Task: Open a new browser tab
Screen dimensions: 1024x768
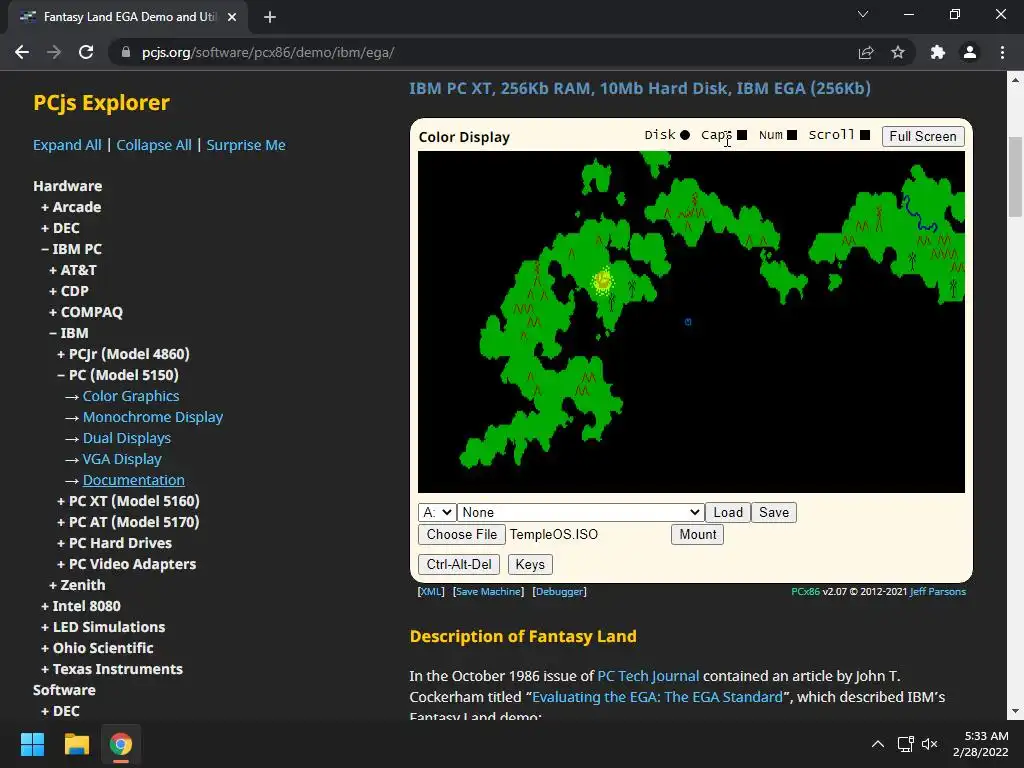Action: click(x=270, y=17)
